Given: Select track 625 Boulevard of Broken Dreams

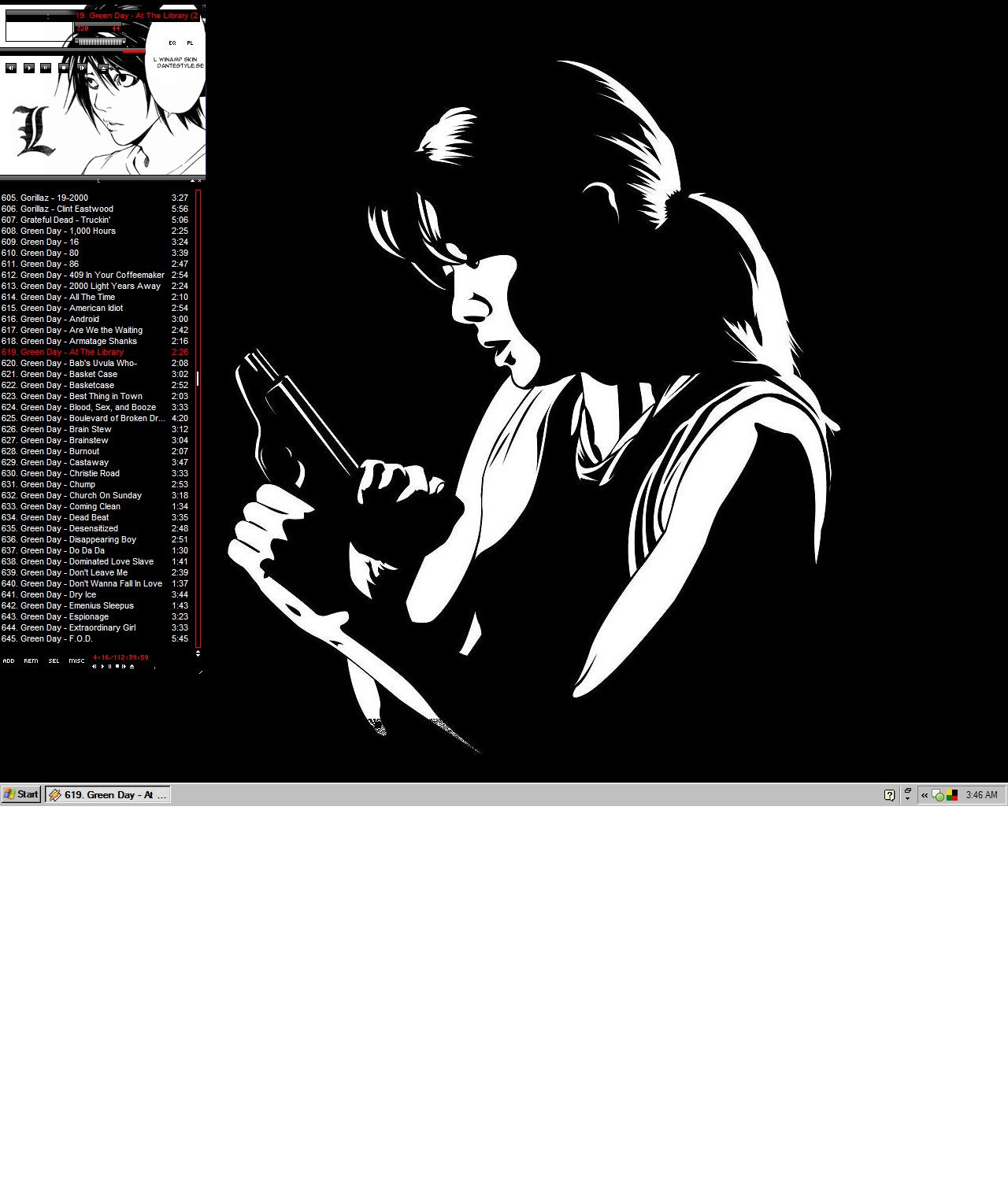Looking at the screenshot, I should click(x=94, y=419).
